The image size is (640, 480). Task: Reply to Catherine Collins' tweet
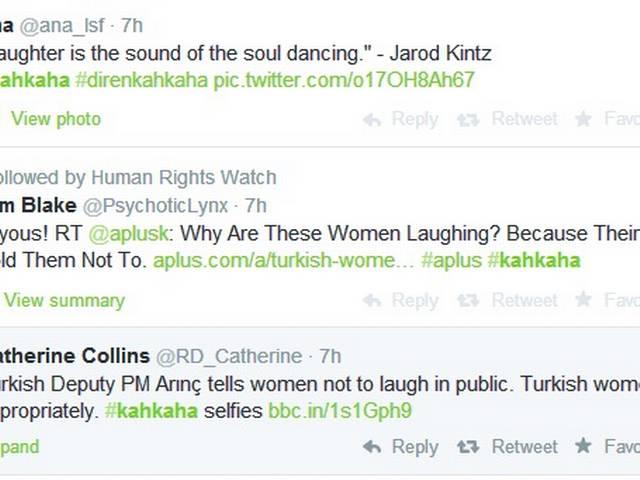click(400, 447)
